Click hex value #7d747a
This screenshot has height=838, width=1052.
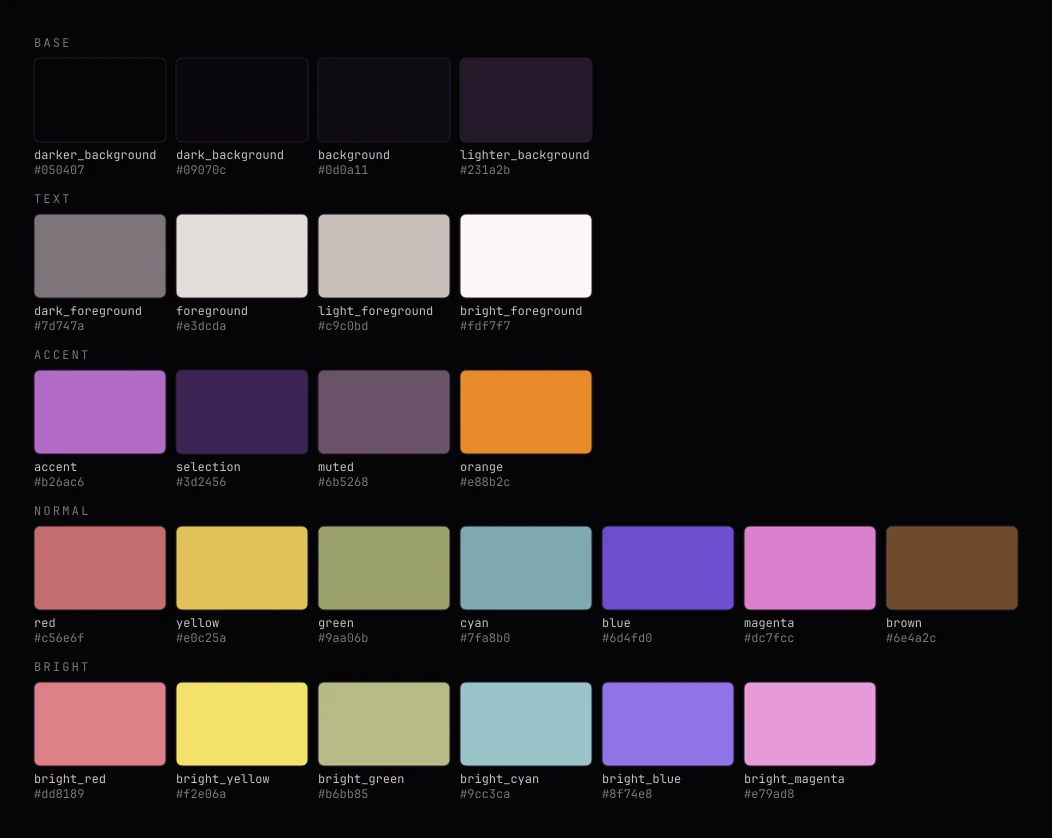[x=59, y=326]
